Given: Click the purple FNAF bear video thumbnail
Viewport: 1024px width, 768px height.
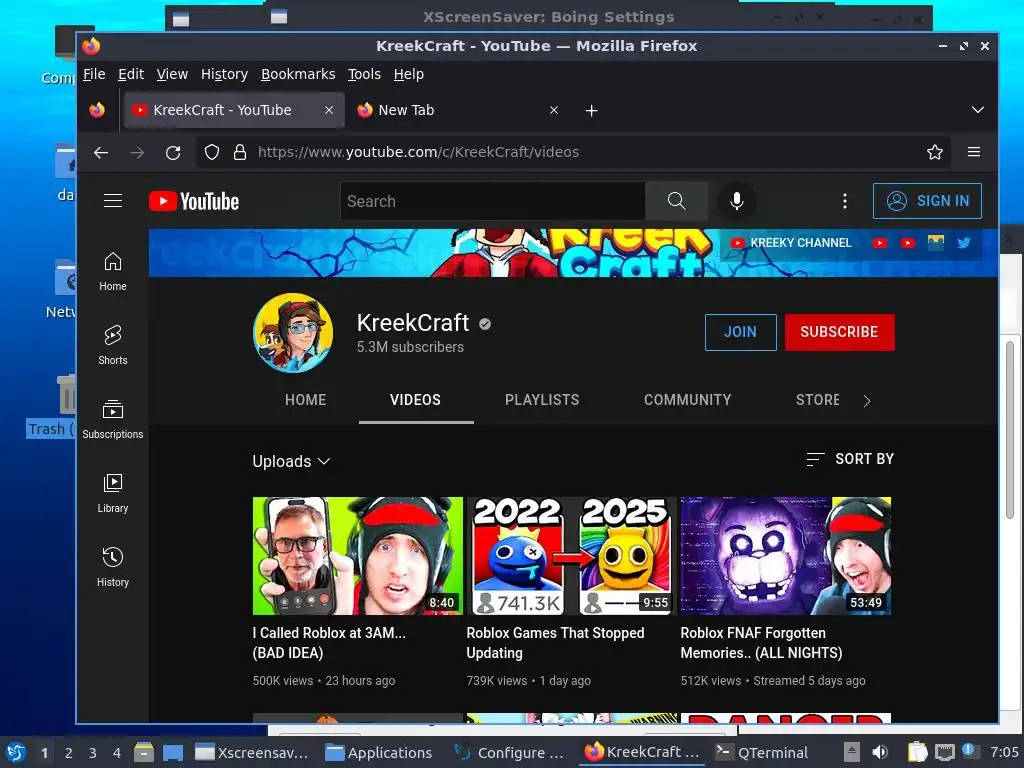Looking at the screenshot, I should [x=786, y=556].
